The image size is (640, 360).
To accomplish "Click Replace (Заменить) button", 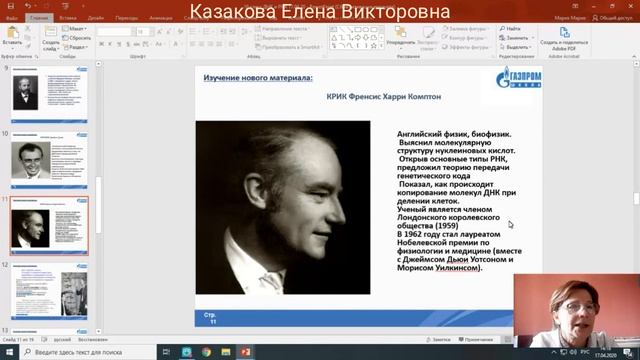I will 516,38.
